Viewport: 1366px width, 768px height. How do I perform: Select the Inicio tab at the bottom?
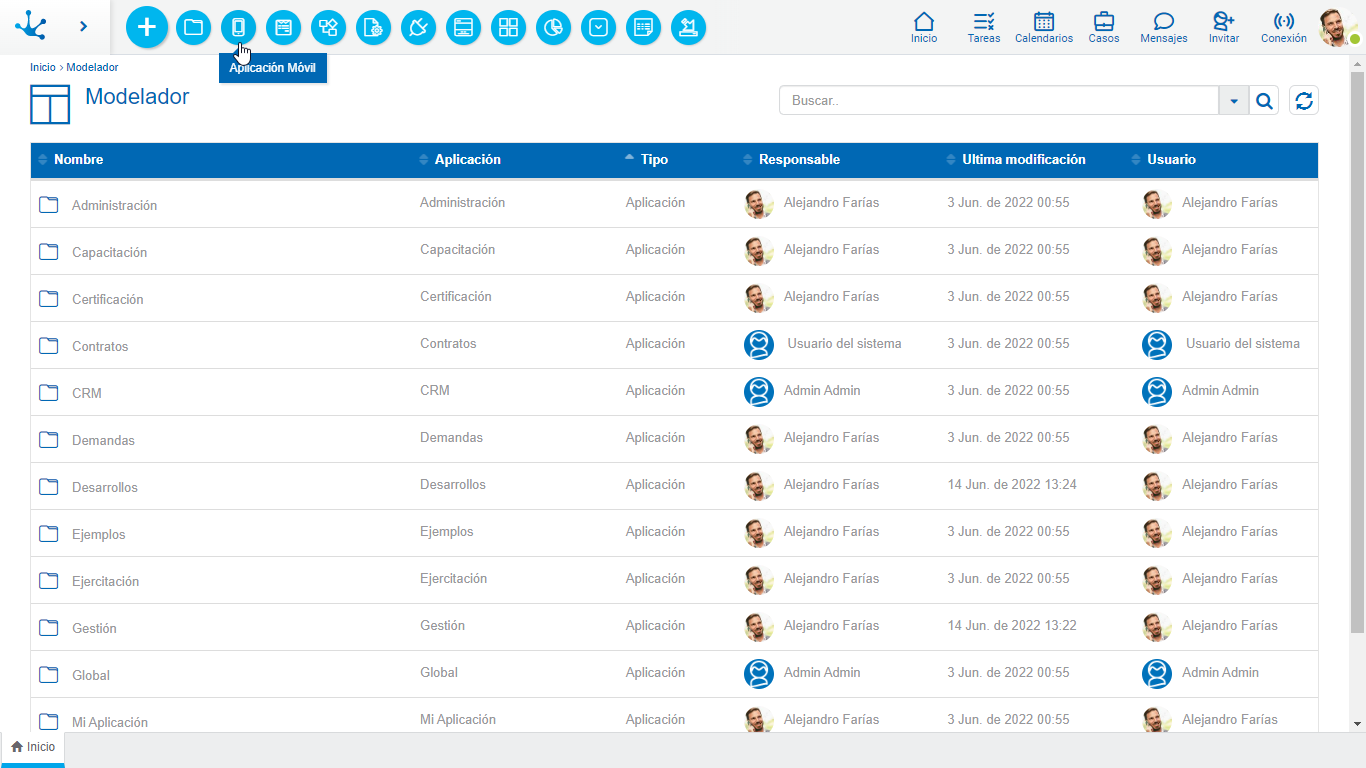(x=33, y=747)
